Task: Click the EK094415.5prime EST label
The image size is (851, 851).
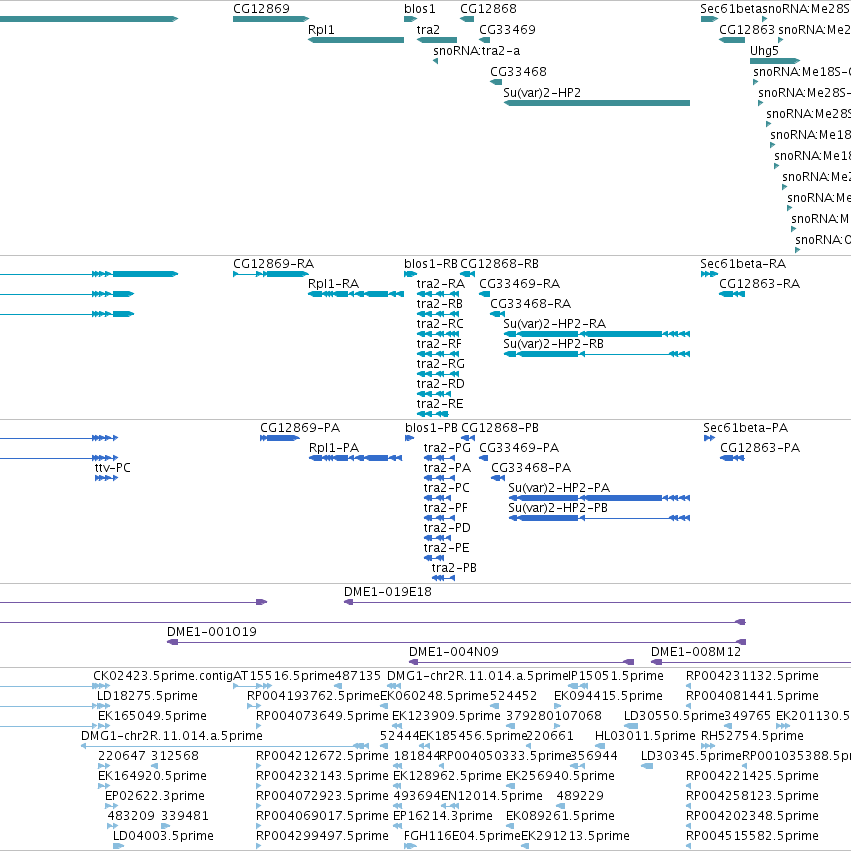Action: (x=608, y=696)
